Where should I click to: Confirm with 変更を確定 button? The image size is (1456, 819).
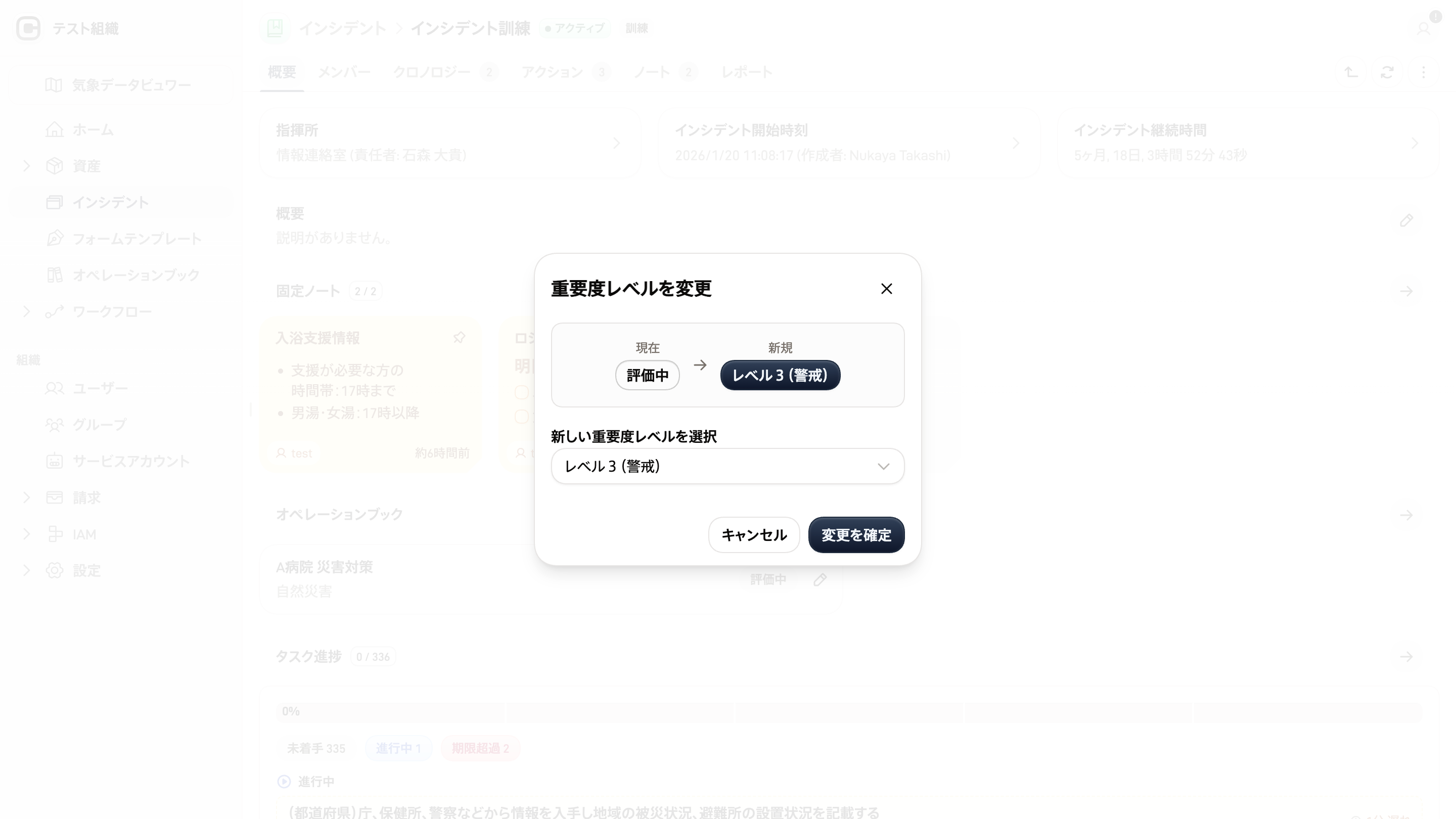(x=856, y=535)
